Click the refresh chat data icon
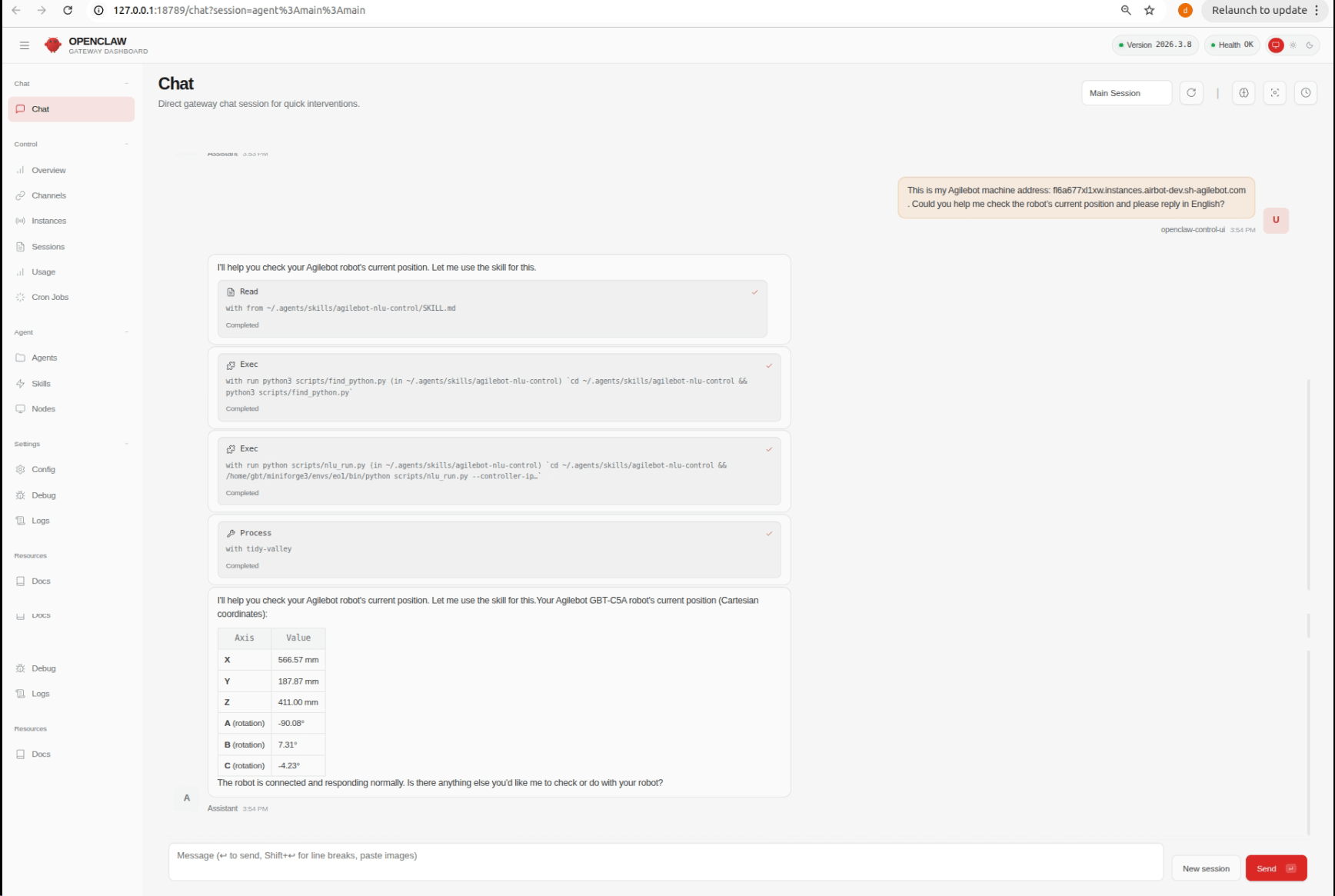 click(1191, 93)
